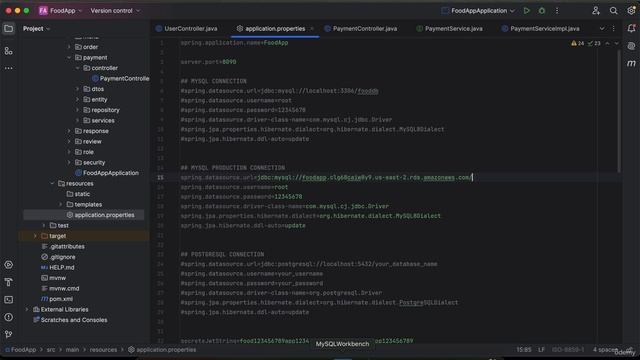Expand the order package
640x360 pixels.
[69, 47]
